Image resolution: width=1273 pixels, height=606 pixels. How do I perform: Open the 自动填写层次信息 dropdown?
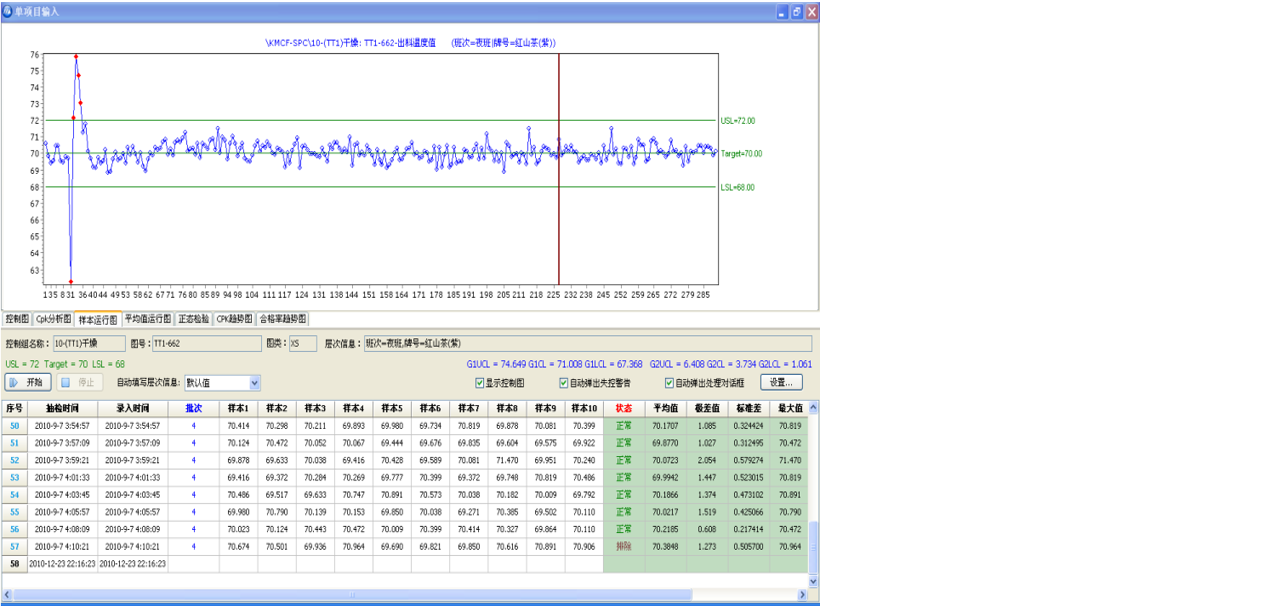click(254, 383)
